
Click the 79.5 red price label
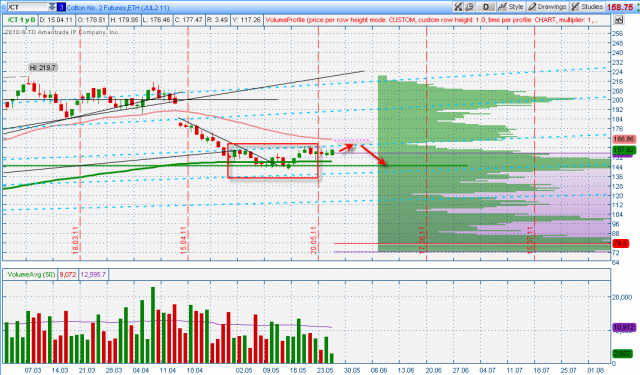pyautogui.click(x=620, y=243)
